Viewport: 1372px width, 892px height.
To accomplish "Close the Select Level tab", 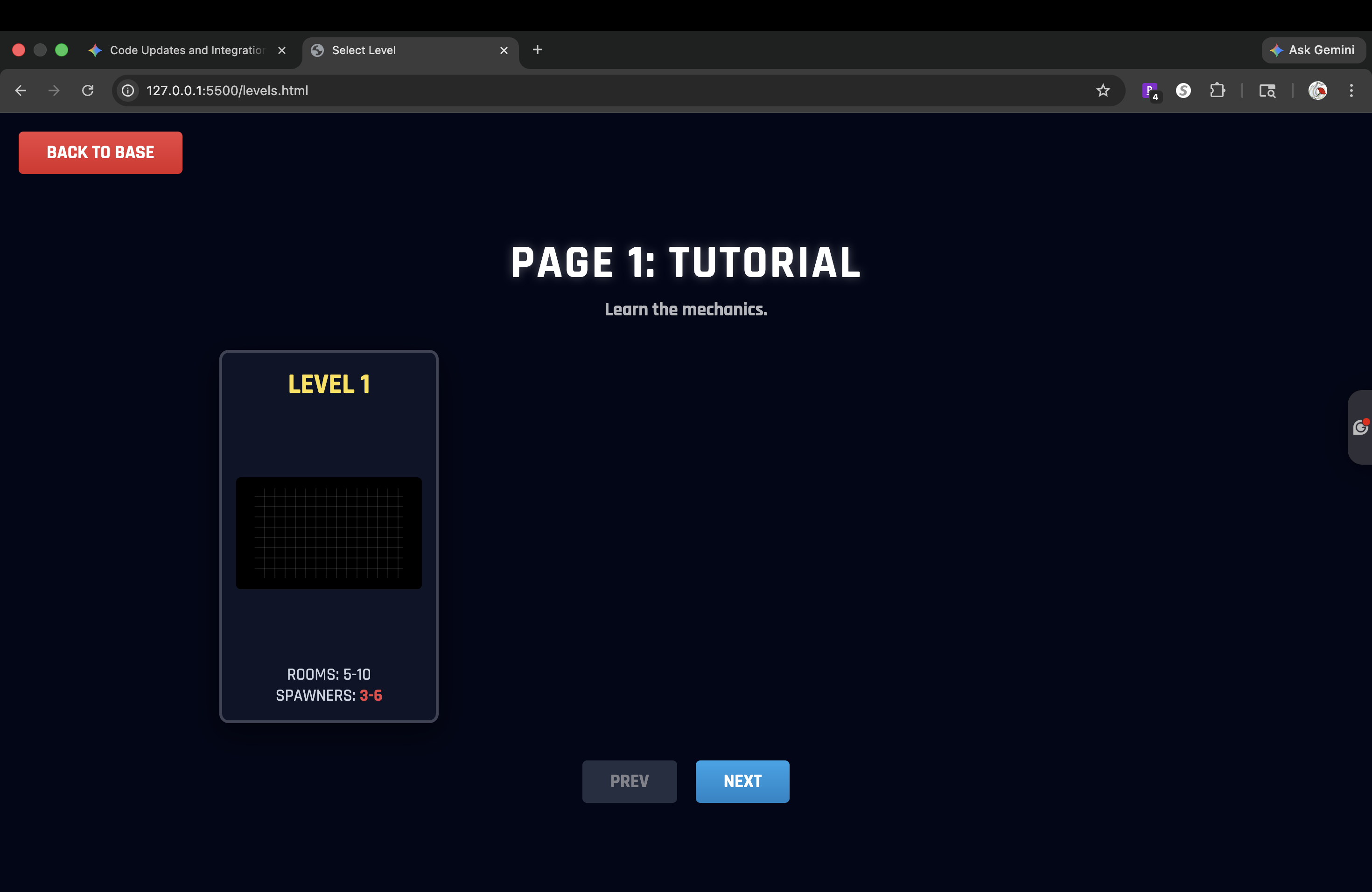I will [503, 50].
